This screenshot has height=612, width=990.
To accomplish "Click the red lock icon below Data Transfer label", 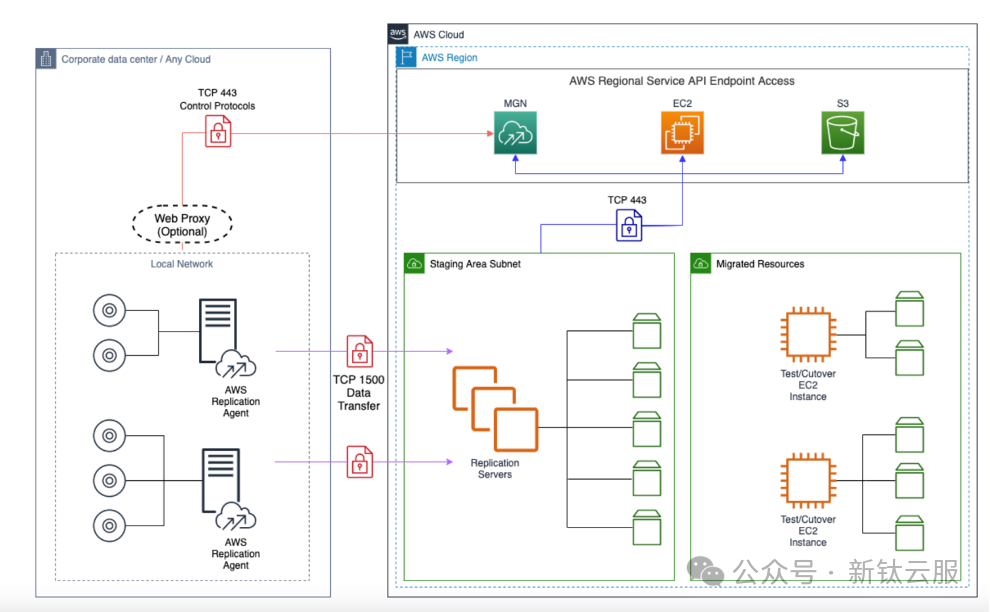I will point(360,462).
